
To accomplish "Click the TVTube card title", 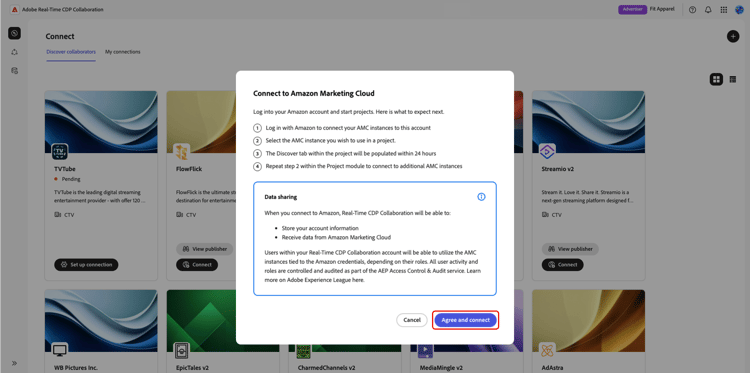I will tap(65, 169).
